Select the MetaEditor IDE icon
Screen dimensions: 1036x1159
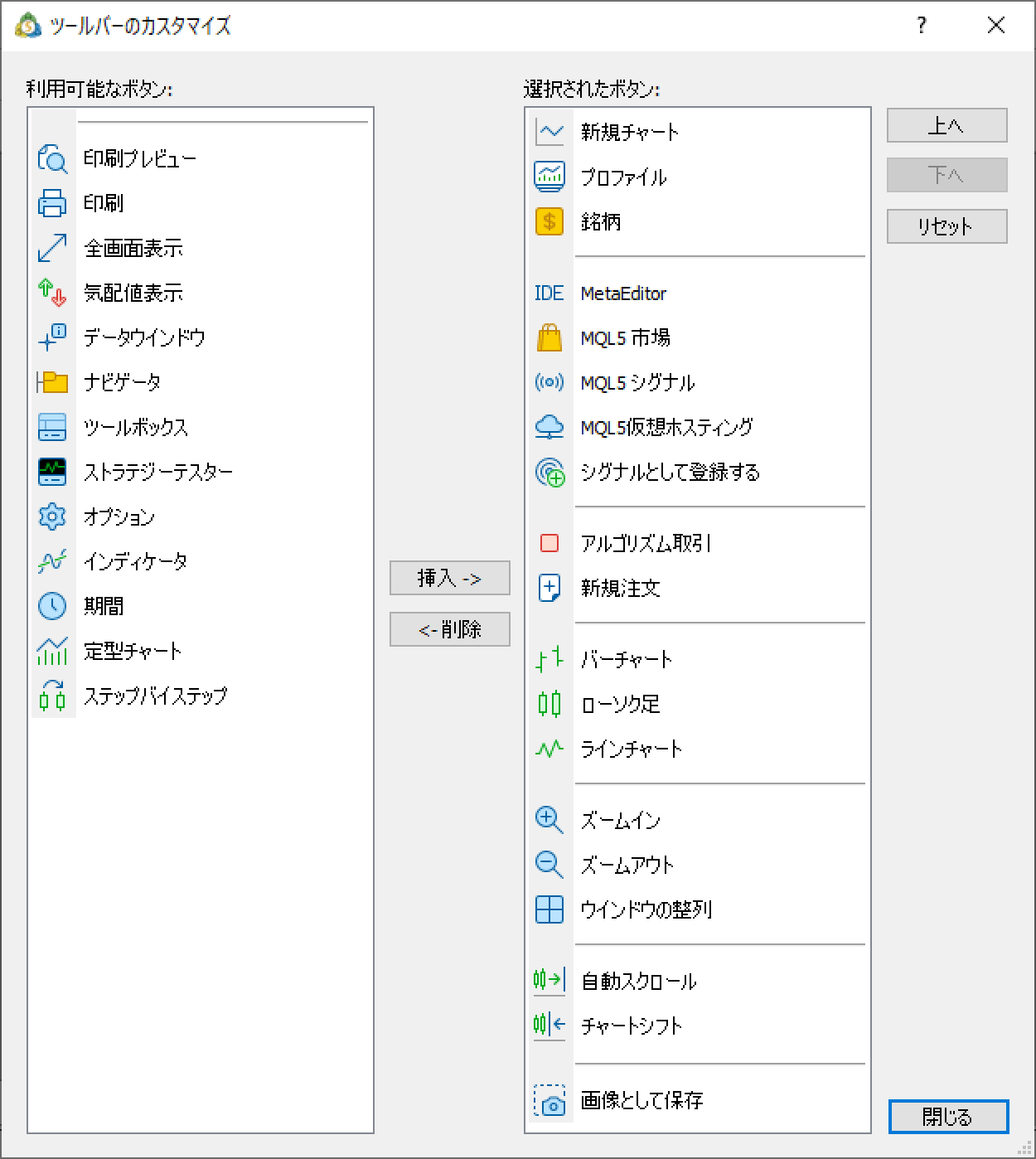[549, 293]
